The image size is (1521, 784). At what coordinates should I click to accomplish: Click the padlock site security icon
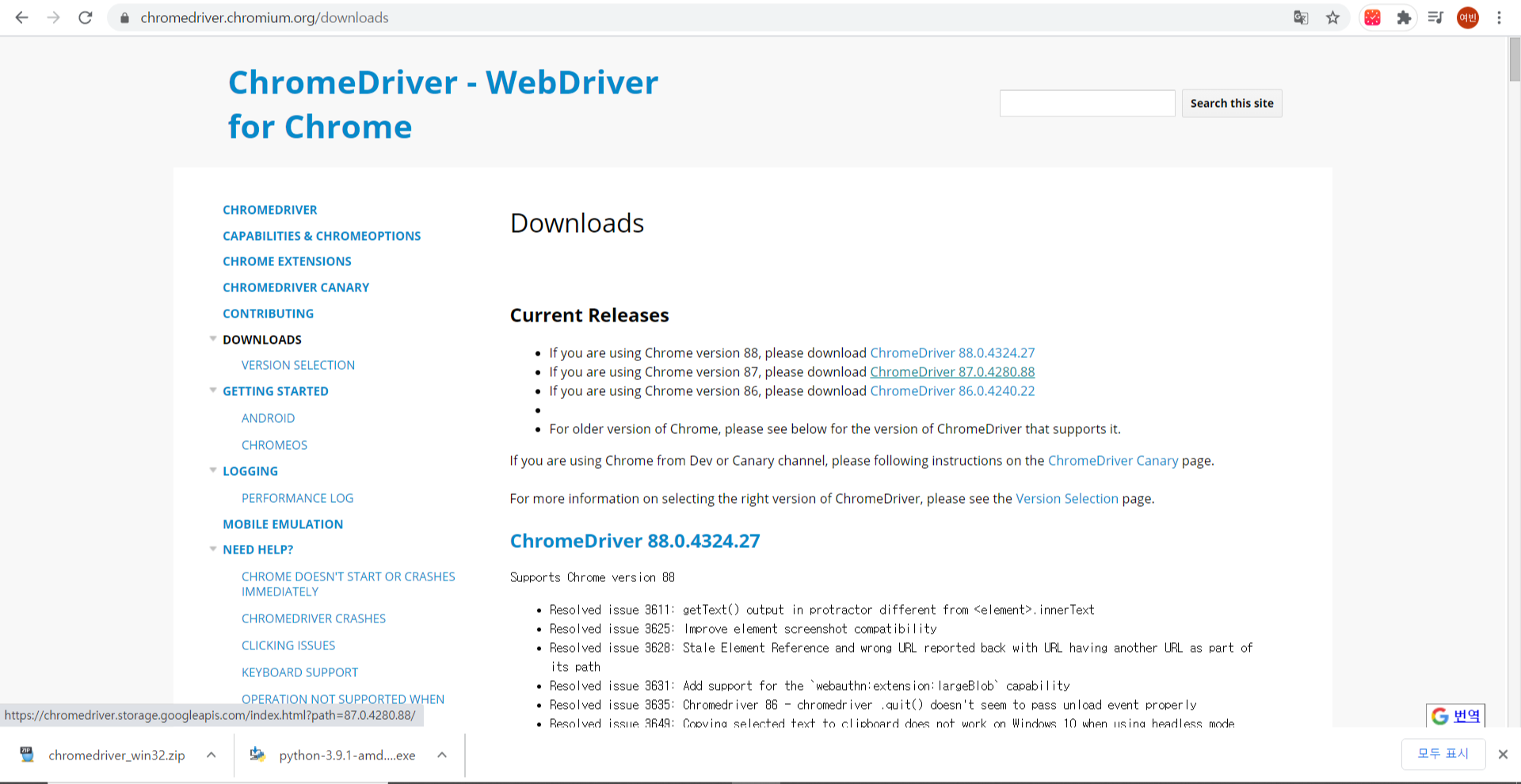[x=124, y=17]
